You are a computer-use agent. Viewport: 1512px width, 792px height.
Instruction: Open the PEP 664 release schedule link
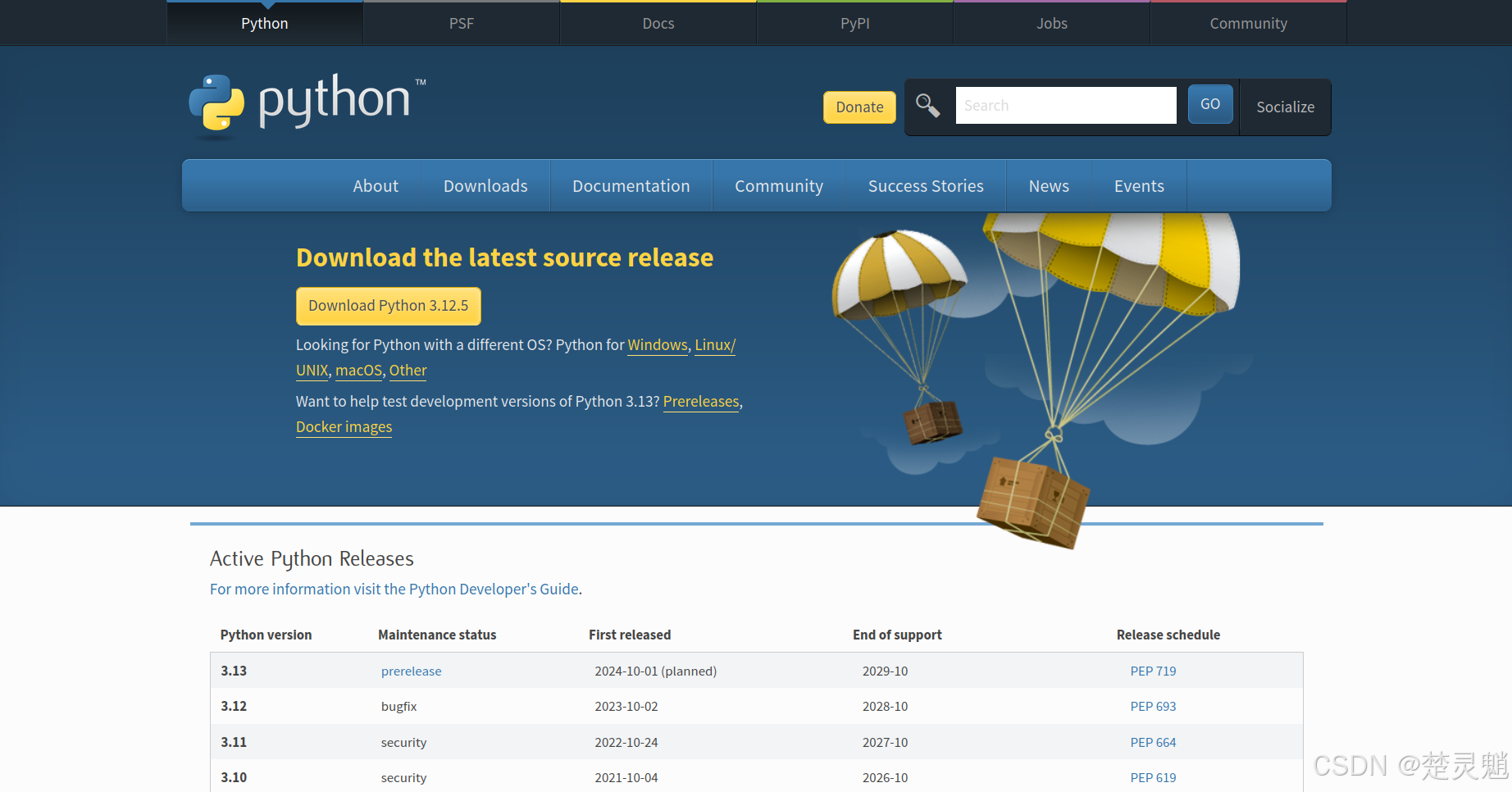pos(1153,743)
